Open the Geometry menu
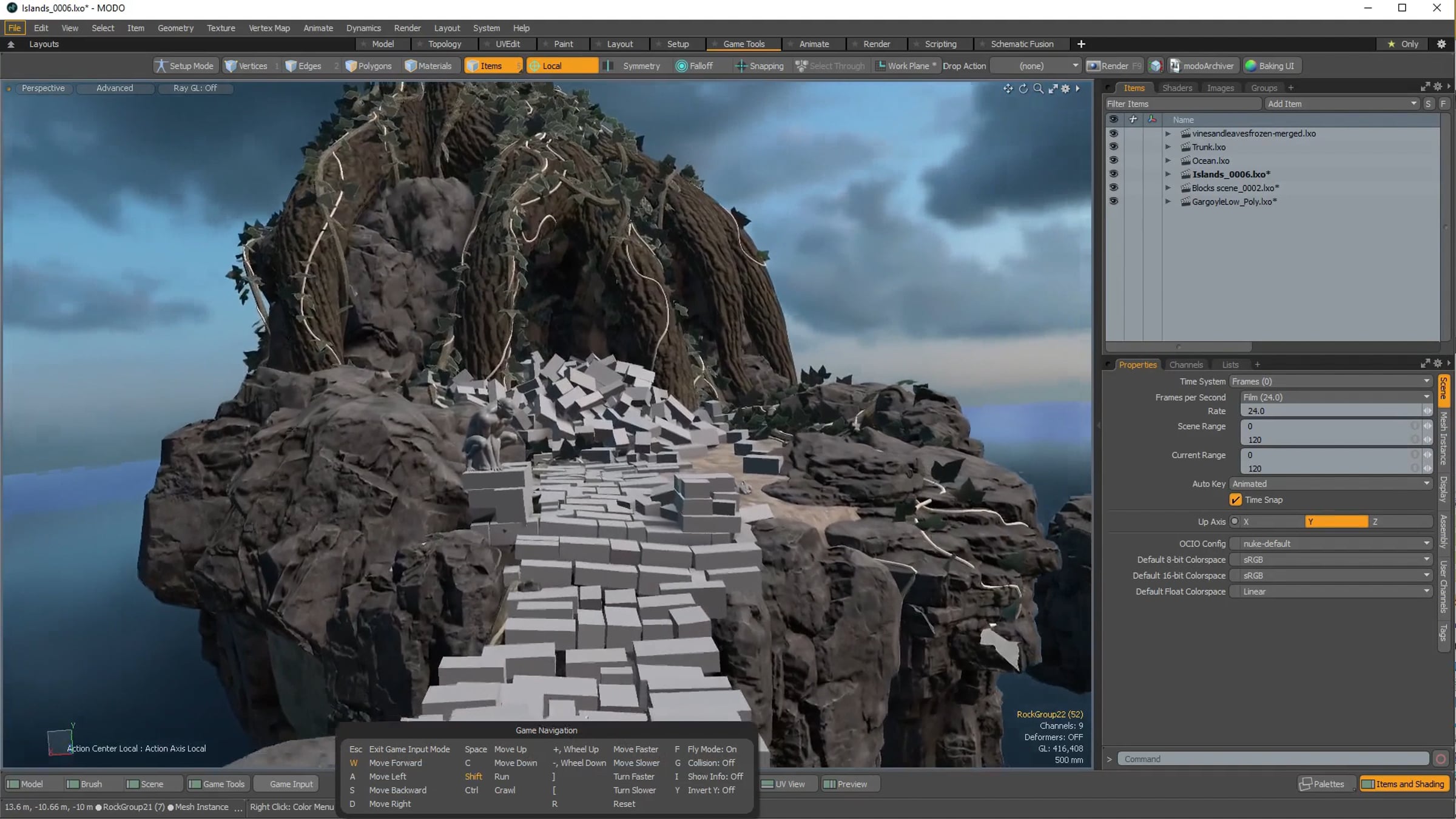Screen dimensions: 1456x819 pos(175,28)
